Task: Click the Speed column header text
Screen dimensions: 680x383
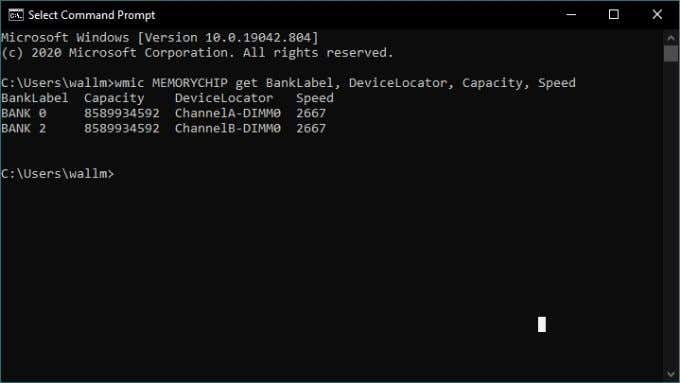Action: 315,98
